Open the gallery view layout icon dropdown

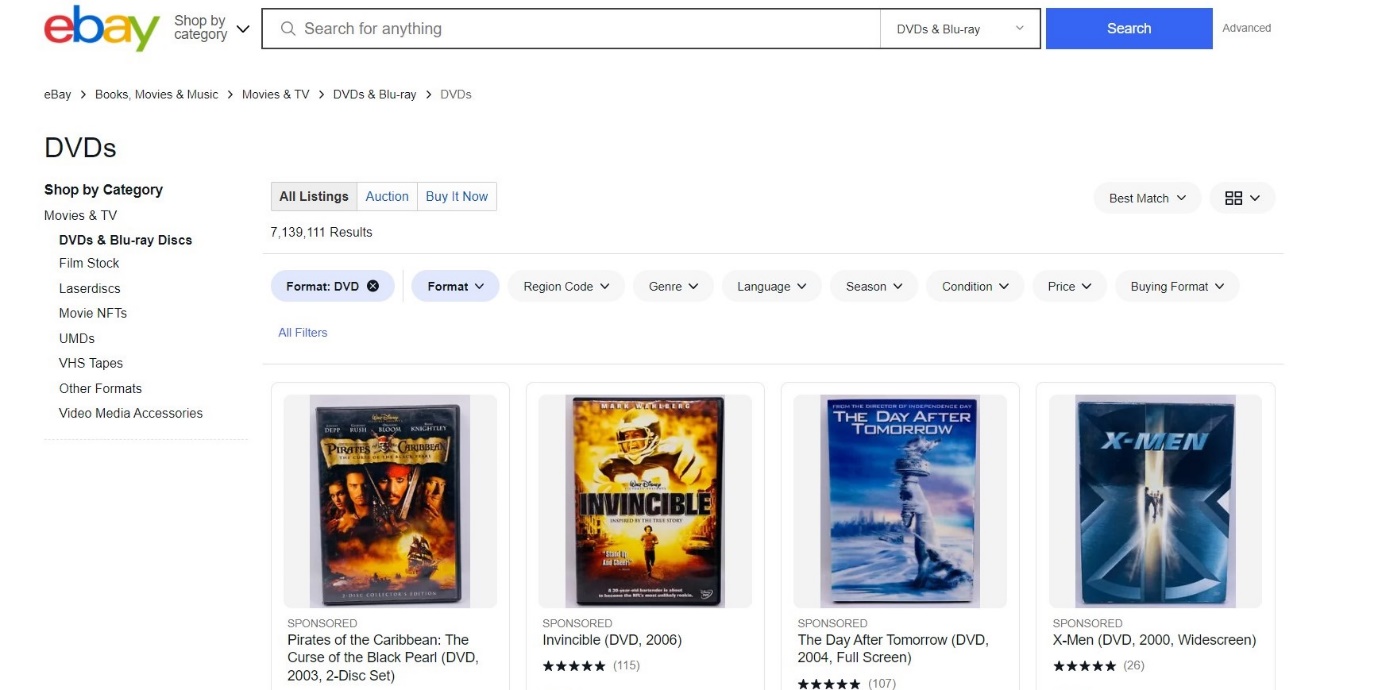click(x=1242, y=198)
